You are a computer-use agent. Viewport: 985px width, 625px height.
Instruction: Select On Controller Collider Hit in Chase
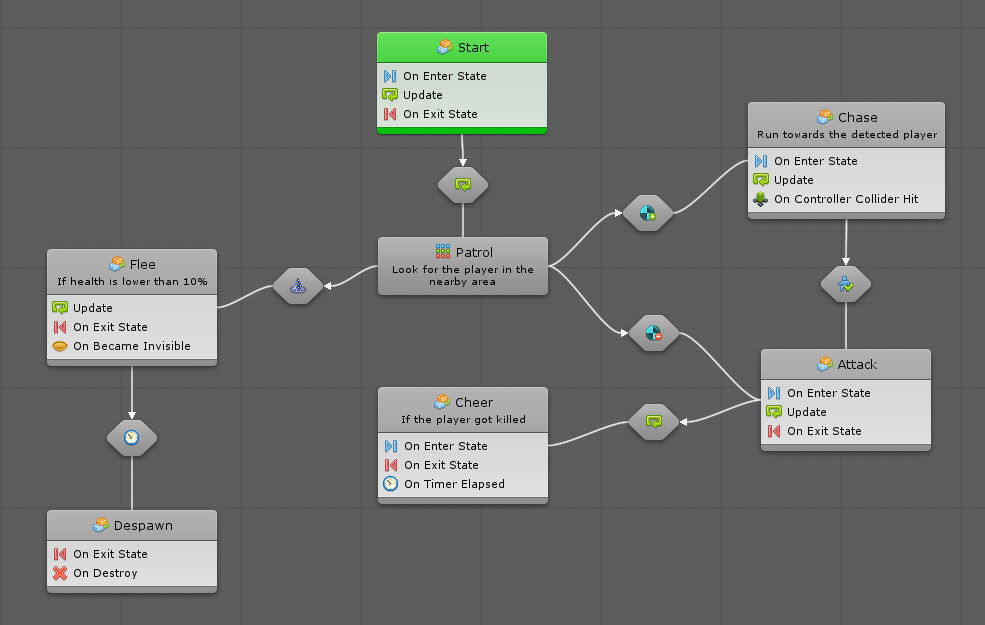(x=845, y=199)
